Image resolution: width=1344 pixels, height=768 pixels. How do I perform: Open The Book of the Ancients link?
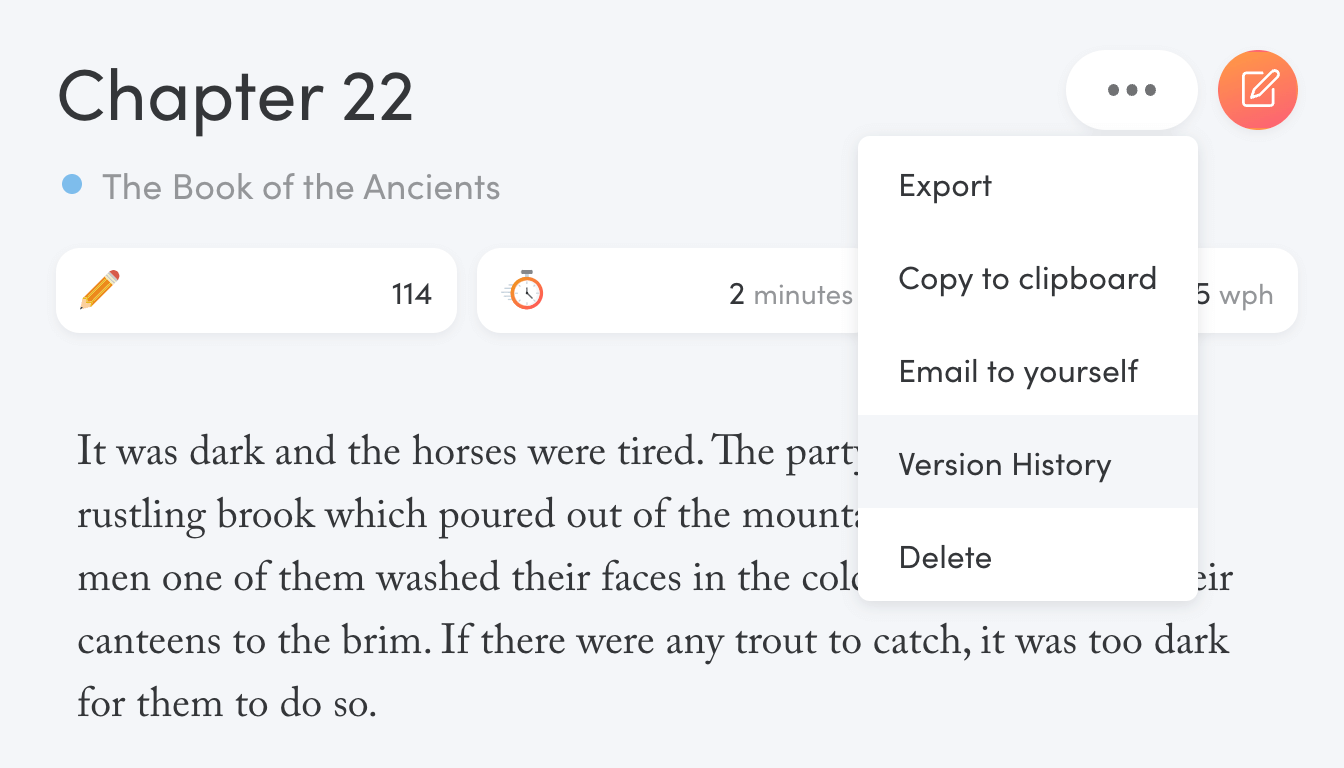[x=301, y=187]
